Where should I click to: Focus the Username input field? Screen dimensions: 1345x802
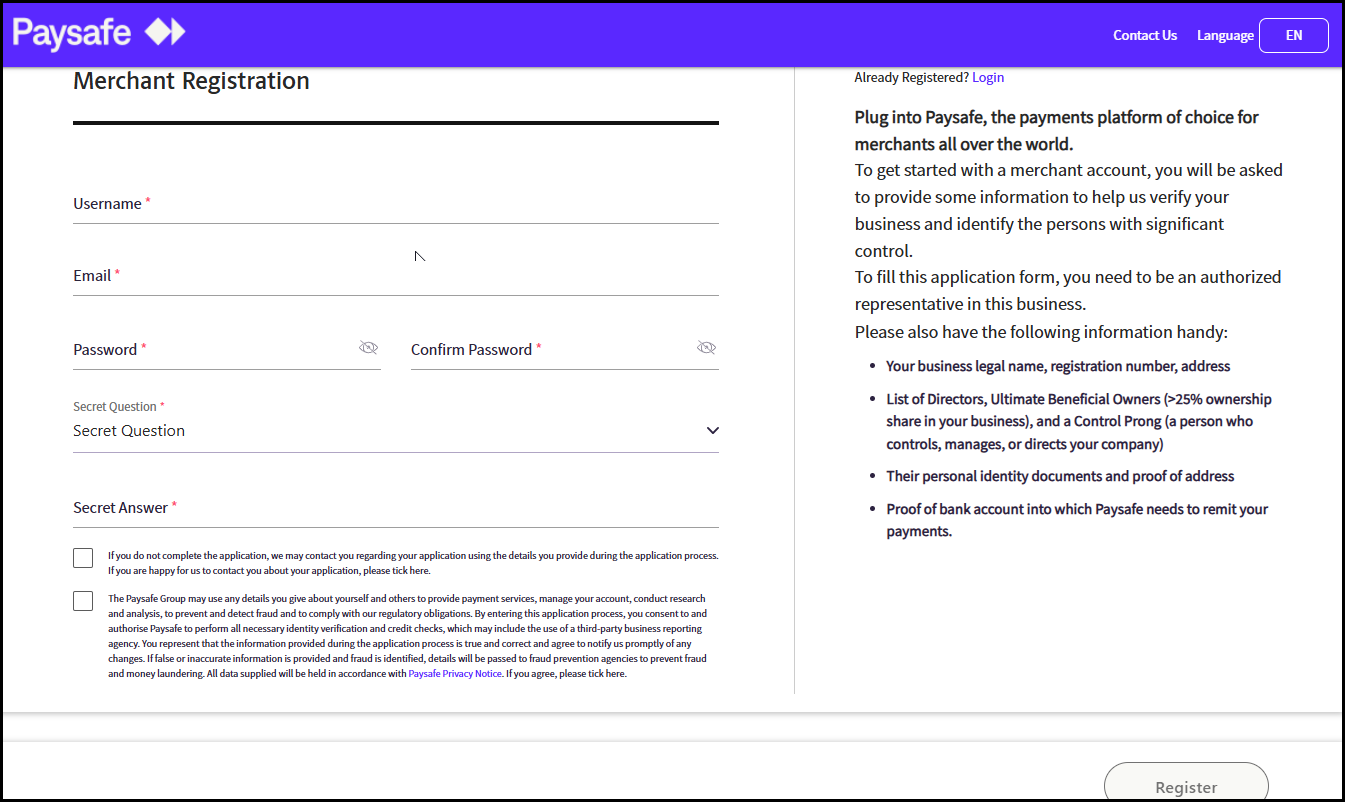(396, 204)
